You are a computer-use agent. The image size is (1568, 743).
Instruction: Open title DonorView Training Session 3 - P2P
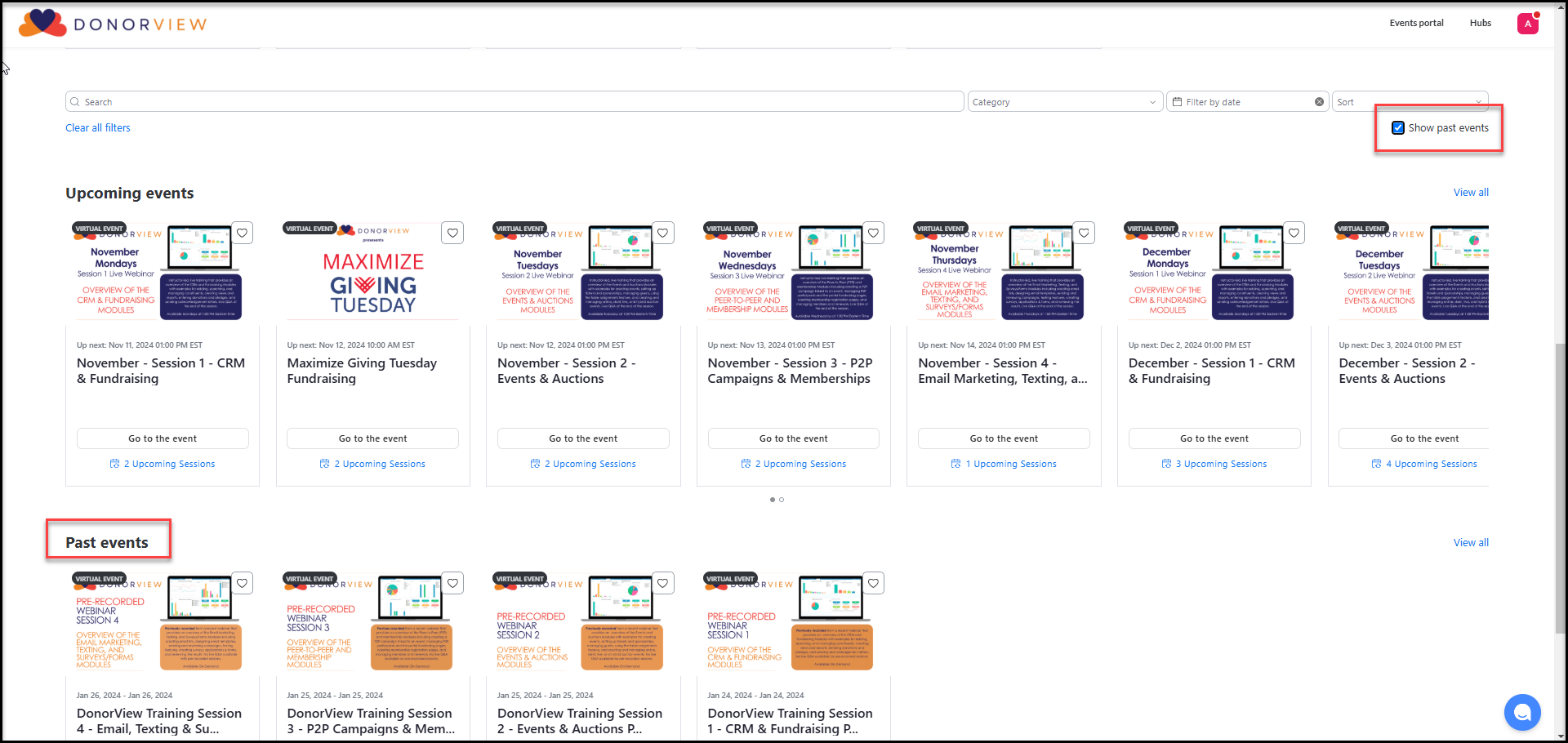371,721
